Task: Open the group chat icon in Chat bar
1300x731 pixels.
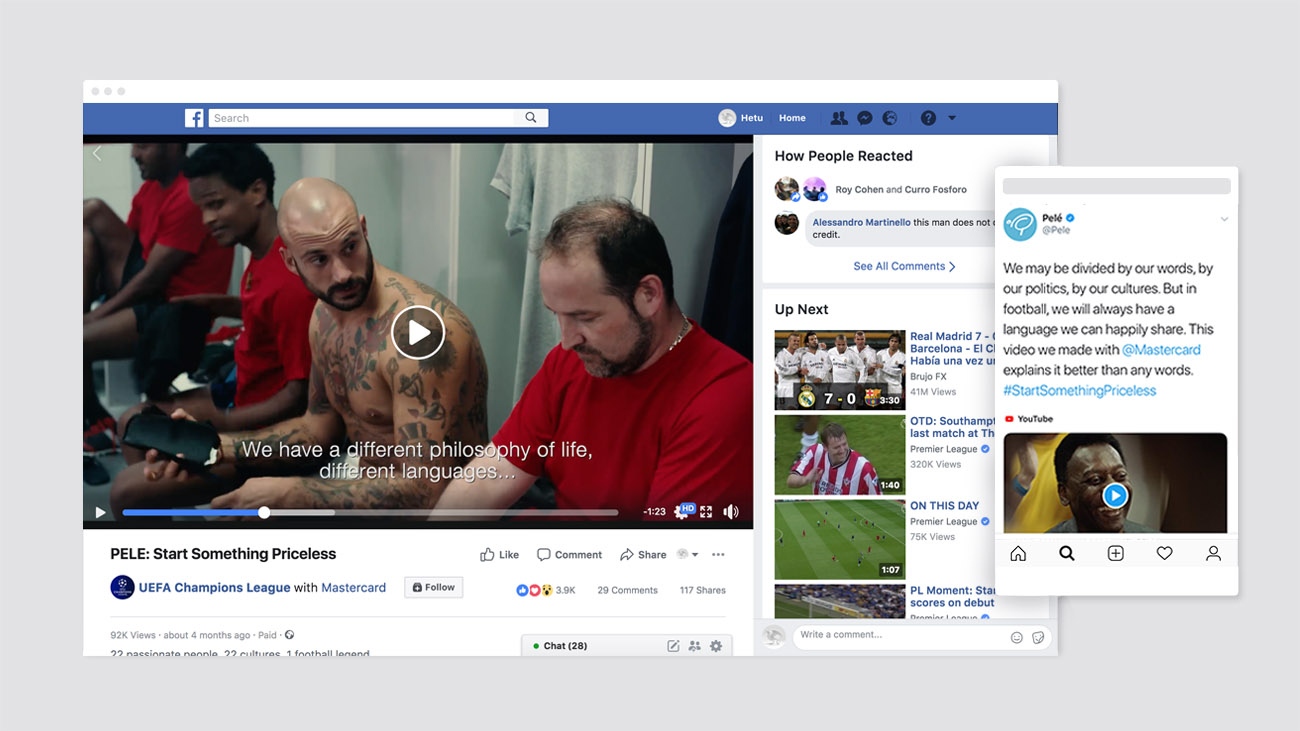Action: click(x=695, y=646)
